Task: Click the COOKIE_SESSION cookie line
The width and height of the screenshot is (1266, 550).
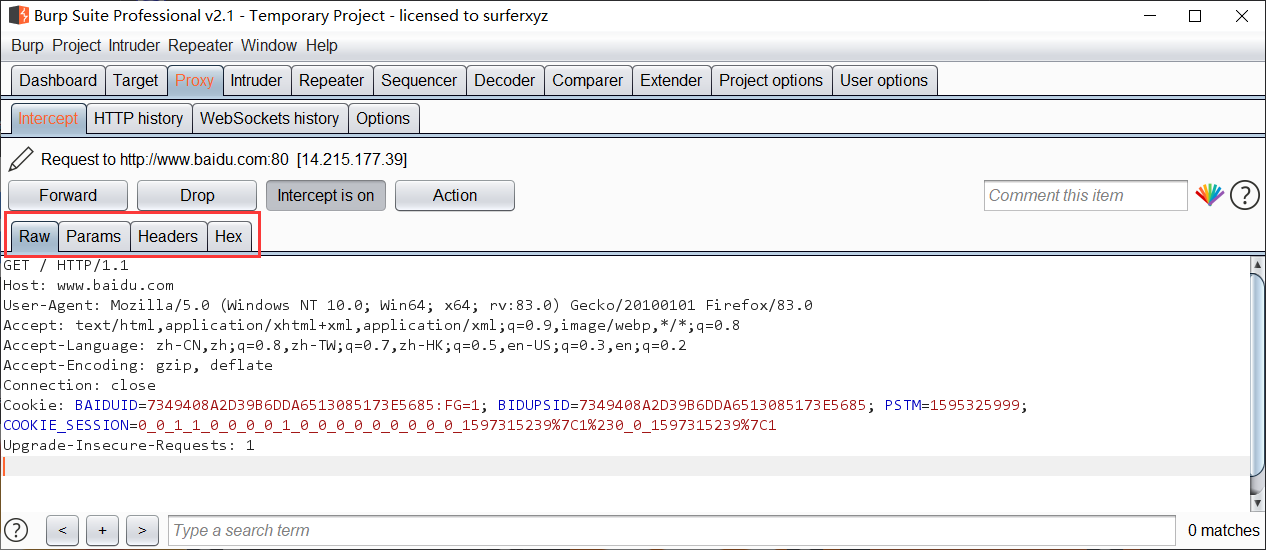Action: [390, 425]
